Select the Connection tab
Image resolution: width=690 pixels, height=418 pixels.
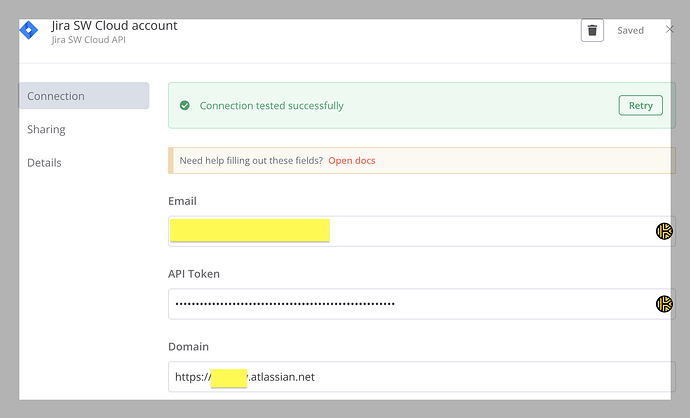84,96
